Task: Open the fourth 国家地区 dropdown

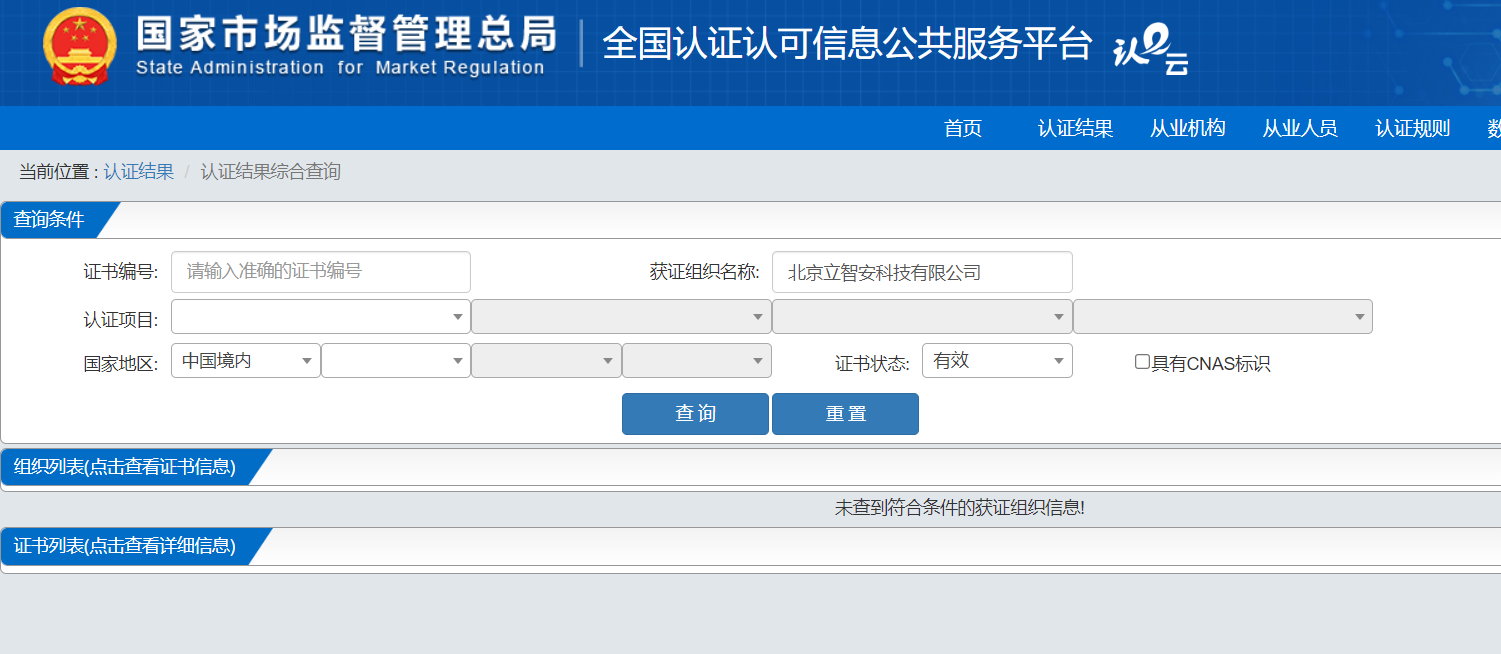Action: click(697, 361)
